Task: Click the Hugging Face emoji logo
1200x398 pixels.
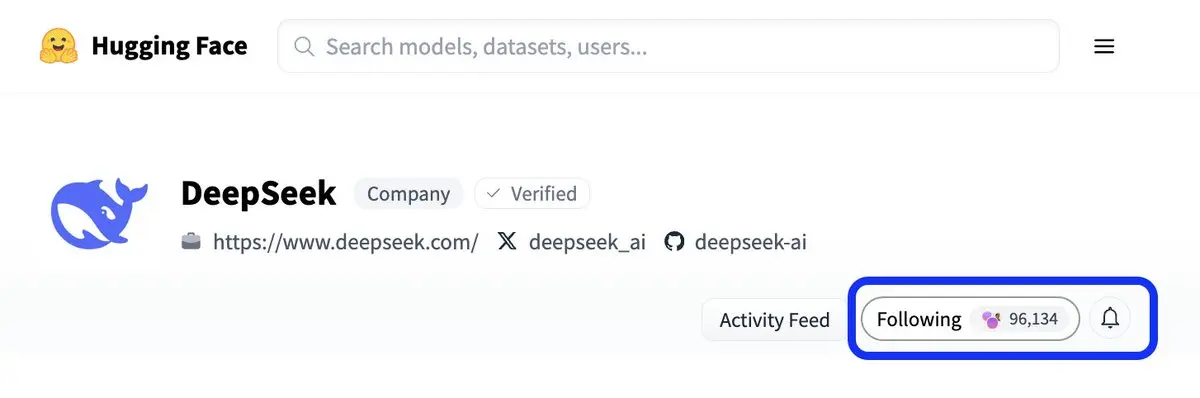Action: [x=59, y=46]
